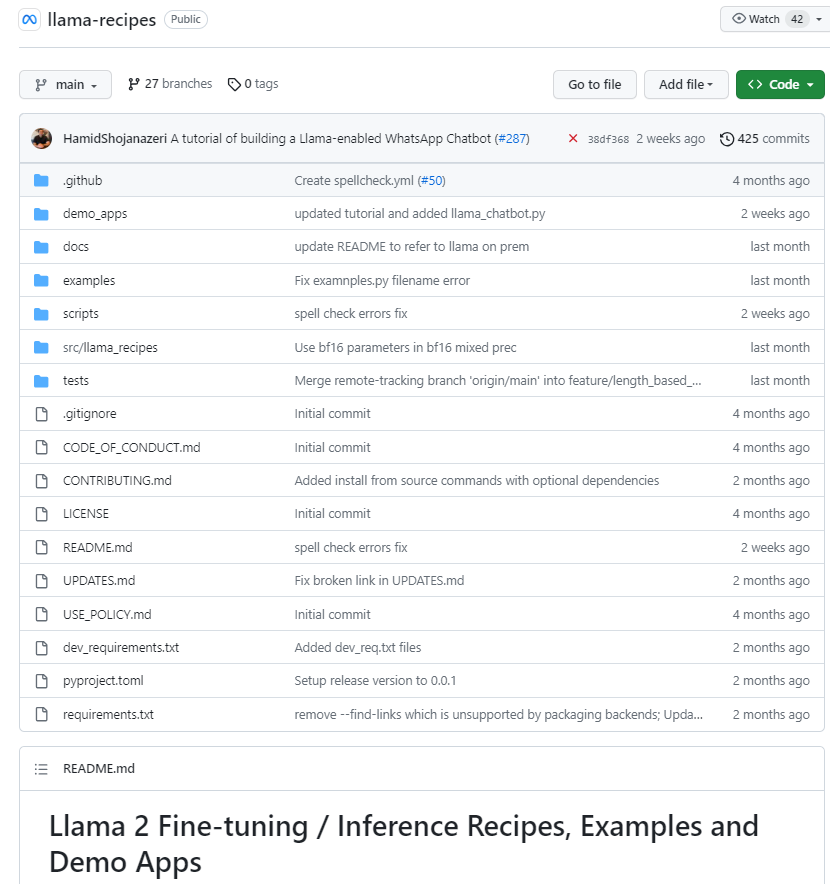Click the Public visibility badge
830x884 pixels.
[x=186, y=19]
